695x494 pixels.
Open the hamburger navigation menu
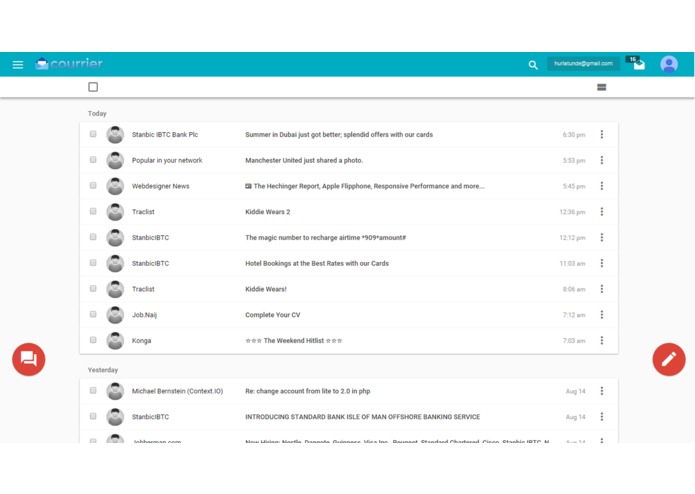tap(18, 65)
